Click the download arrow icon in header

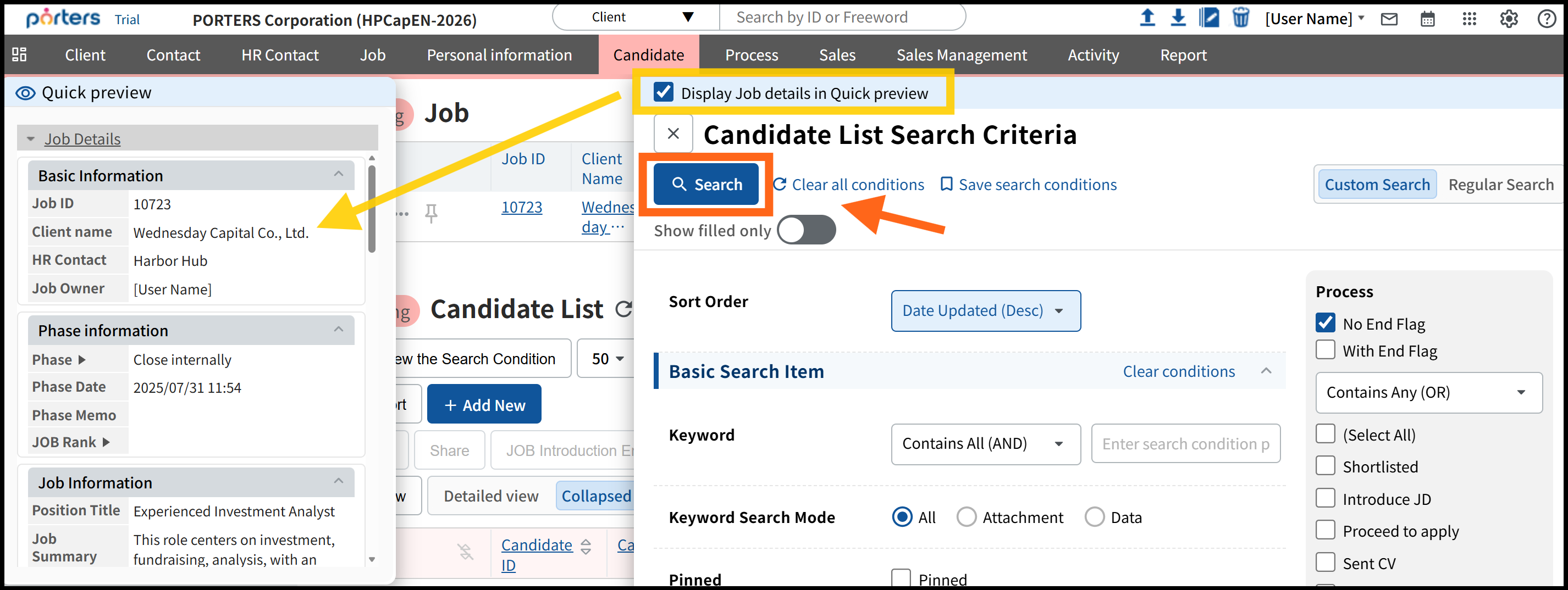point(1178,18)
